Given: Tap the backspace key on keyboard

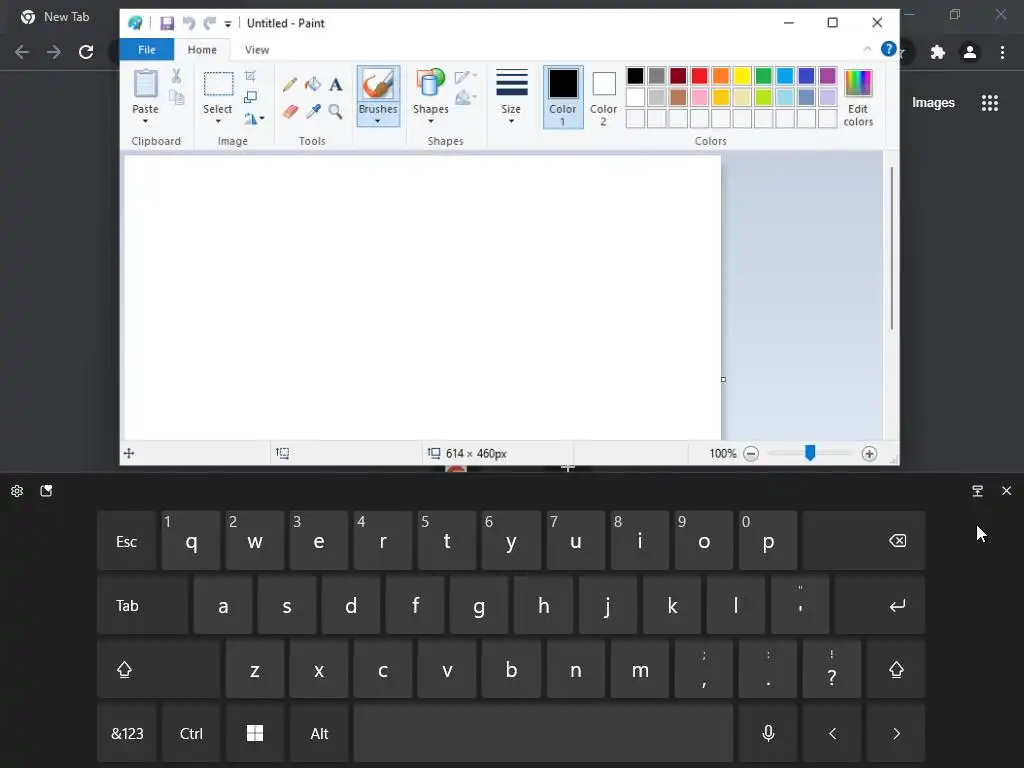Looking at the screenshot, I should [864, 541].
